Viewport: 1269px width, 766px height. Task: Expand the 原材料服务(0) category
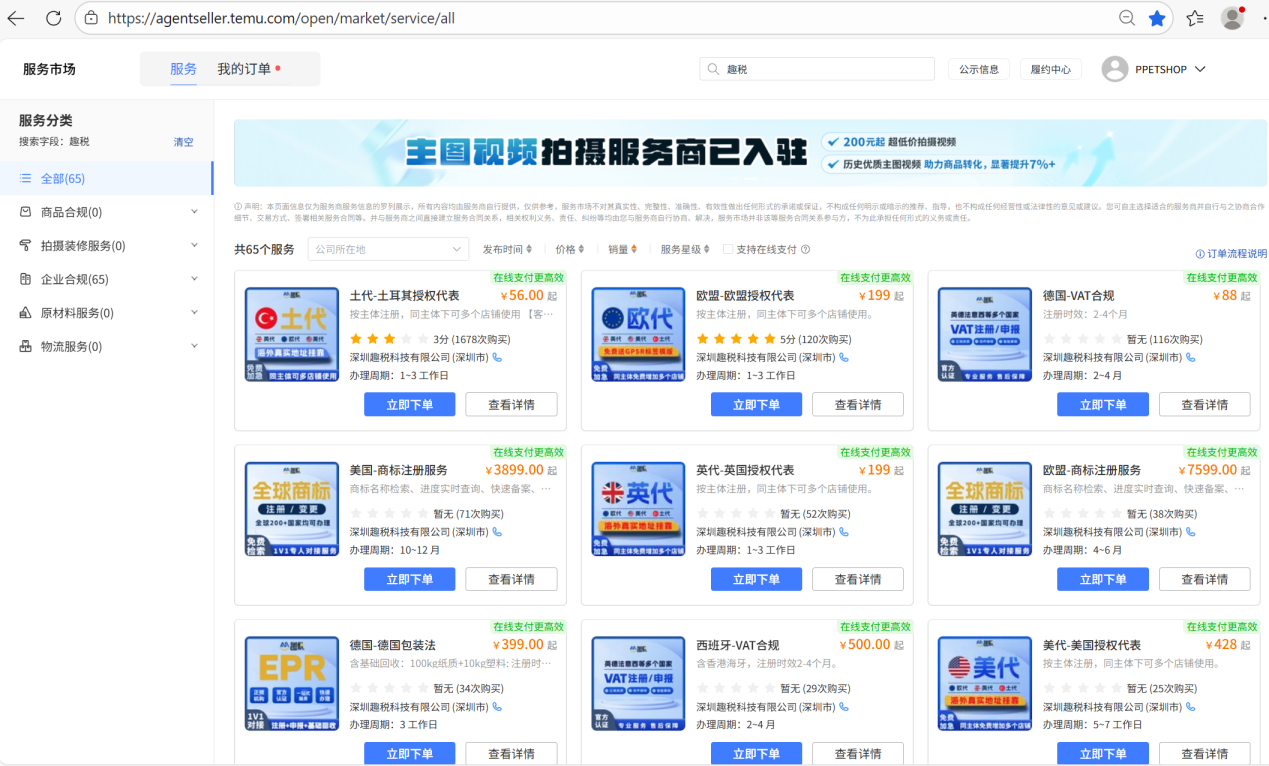[x=194, y=313]
